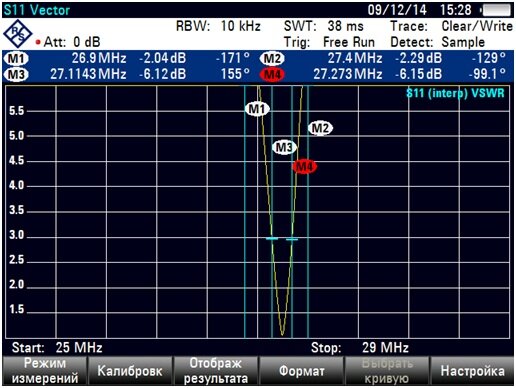Click the Start 25 MHz frequency field
Image resolution: width=516 pixels, height=388 pixels.
(x=57, y=348)
